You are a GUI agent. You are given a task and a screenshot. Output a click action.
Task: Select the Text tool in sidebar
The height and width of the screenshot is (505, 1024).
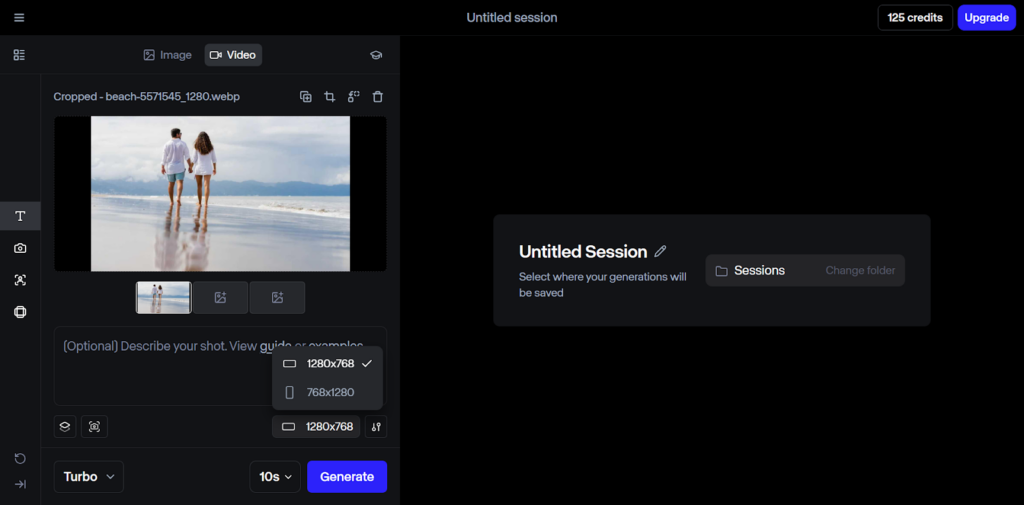click(x=20, y=216)
